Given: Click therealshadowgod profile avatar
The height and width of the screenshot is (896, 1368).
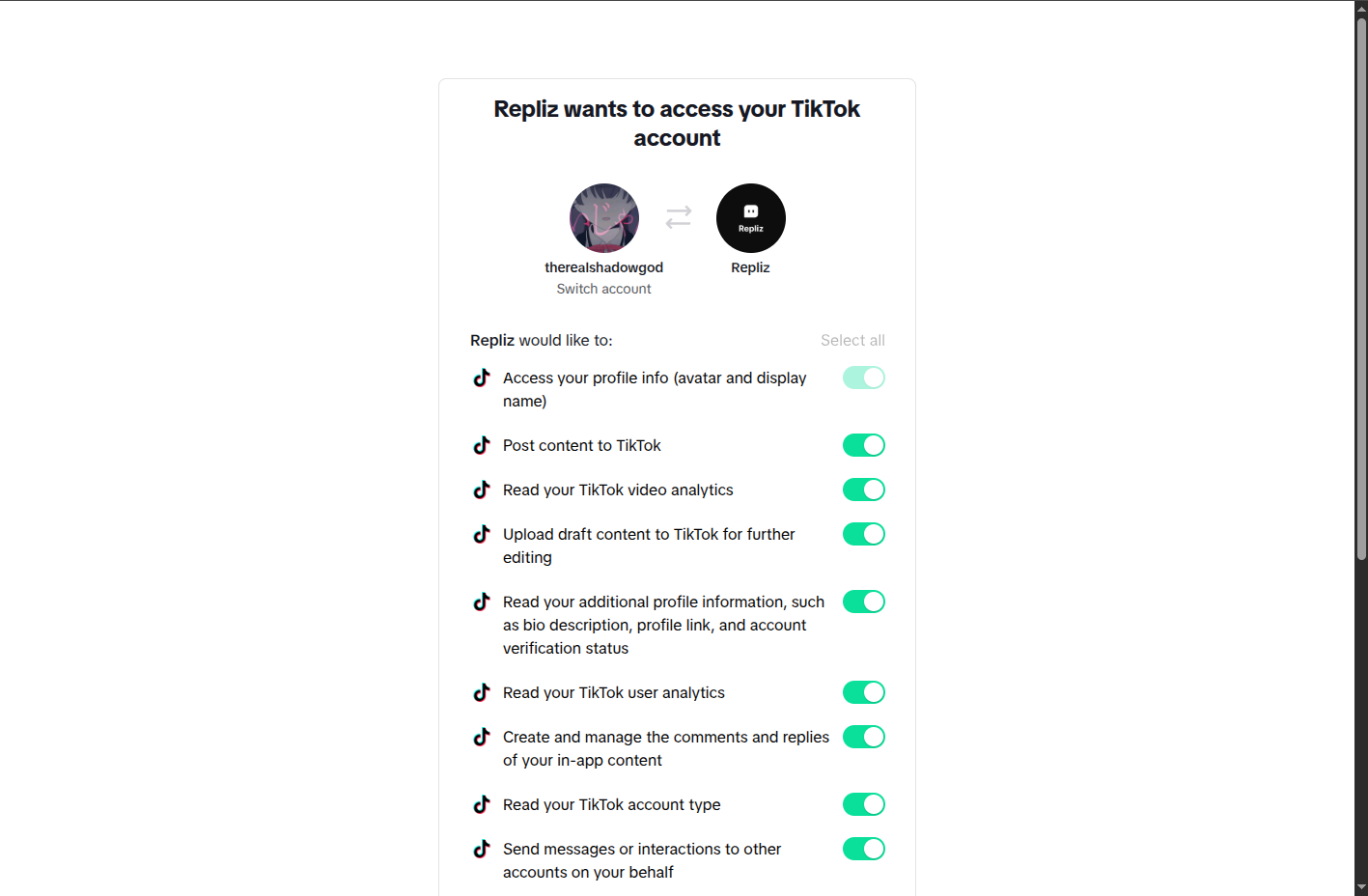Looking at the screenshot, I should 604,218.
